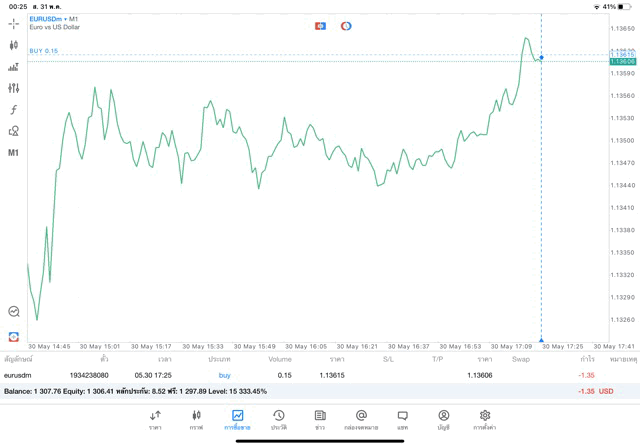Viewport: 640px width, 447px height.
Task: Click the BUY 0.15 order line label
Action: tap(44, 51)
